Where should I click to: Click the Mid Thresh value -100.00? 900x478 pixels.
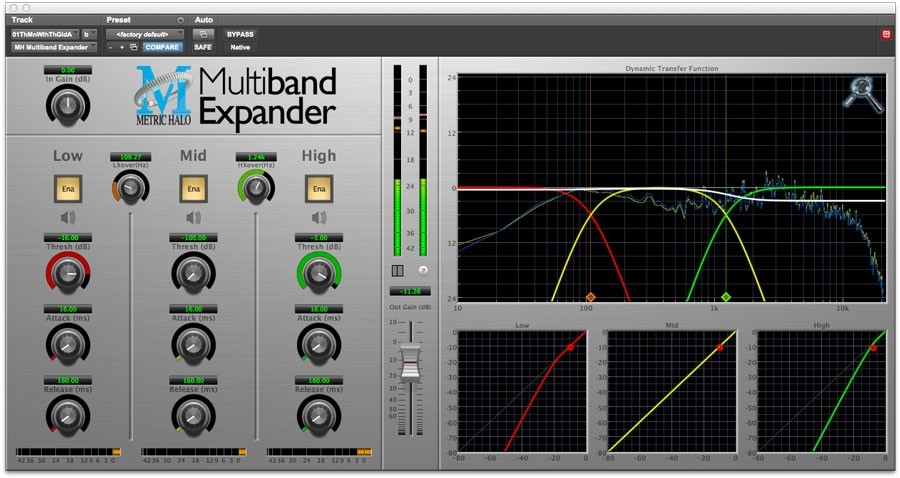193,238
